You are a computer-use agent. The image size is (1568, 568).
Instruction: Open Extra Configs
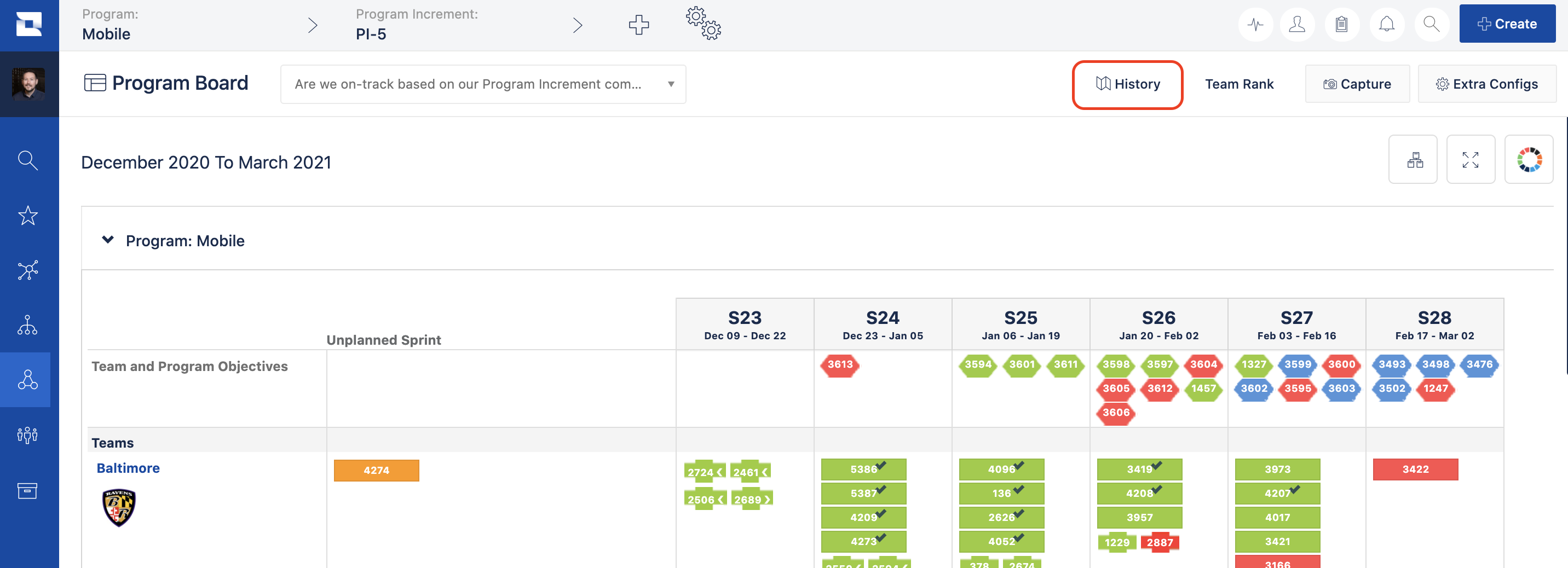coord(1487,84)
